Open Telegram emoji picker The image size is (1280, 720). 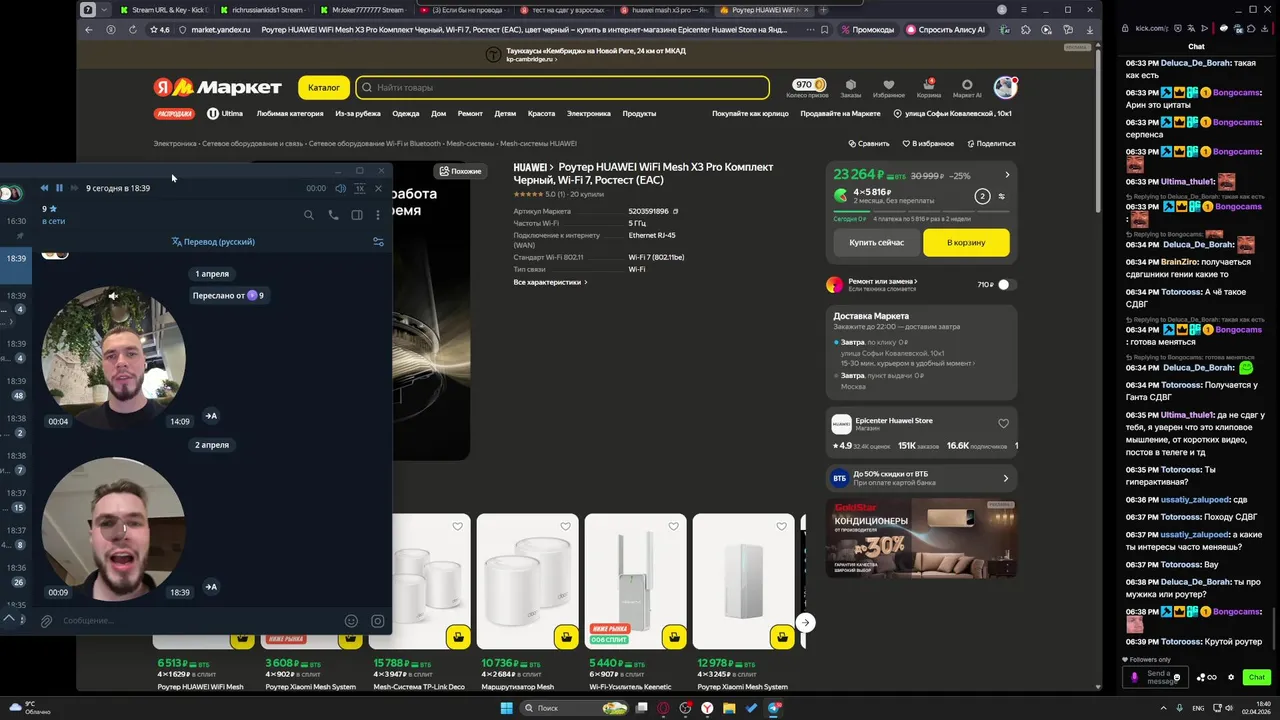pos(351,621)
